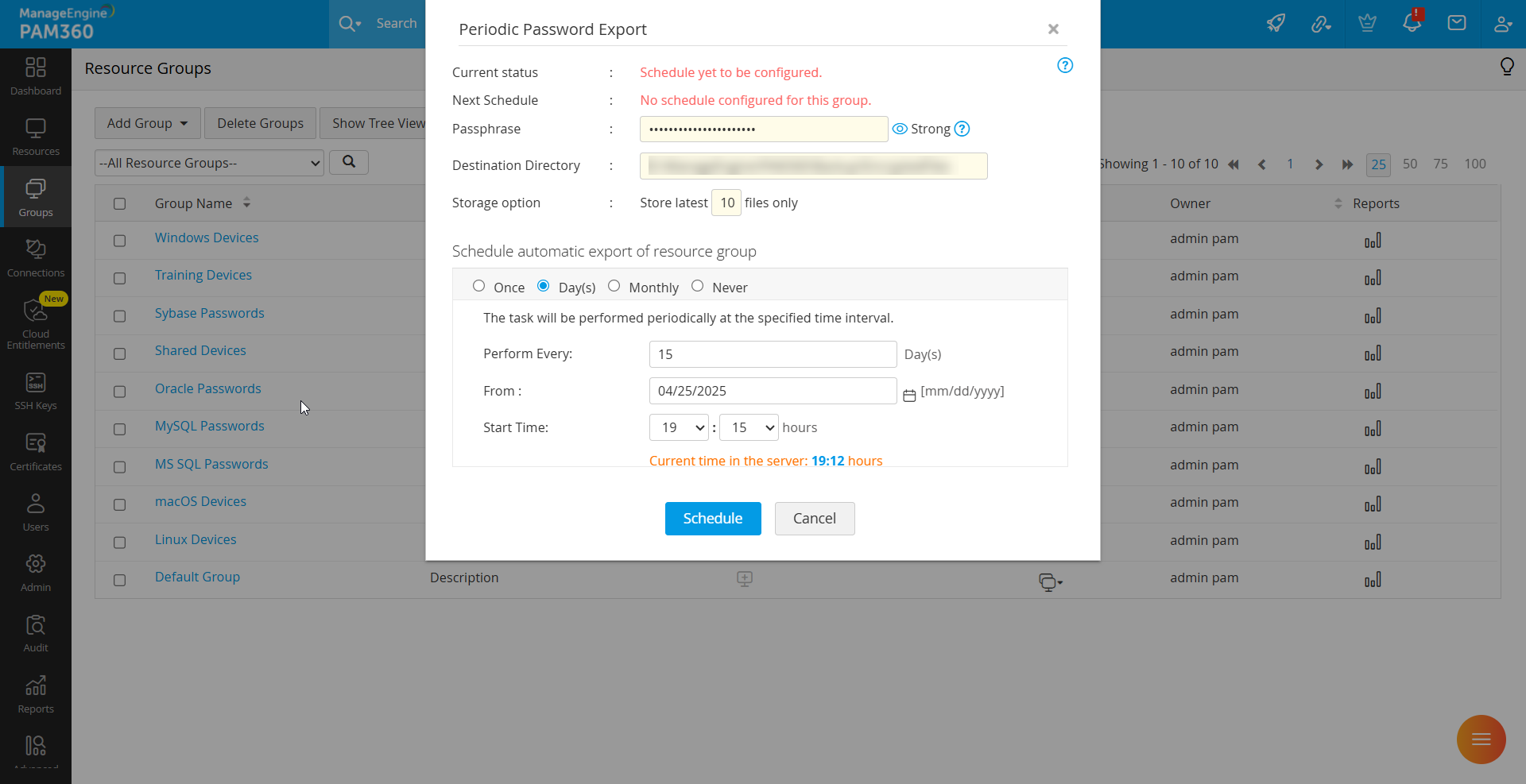Select the Once schedule option

pyautogui.click(x=479, y=285)
